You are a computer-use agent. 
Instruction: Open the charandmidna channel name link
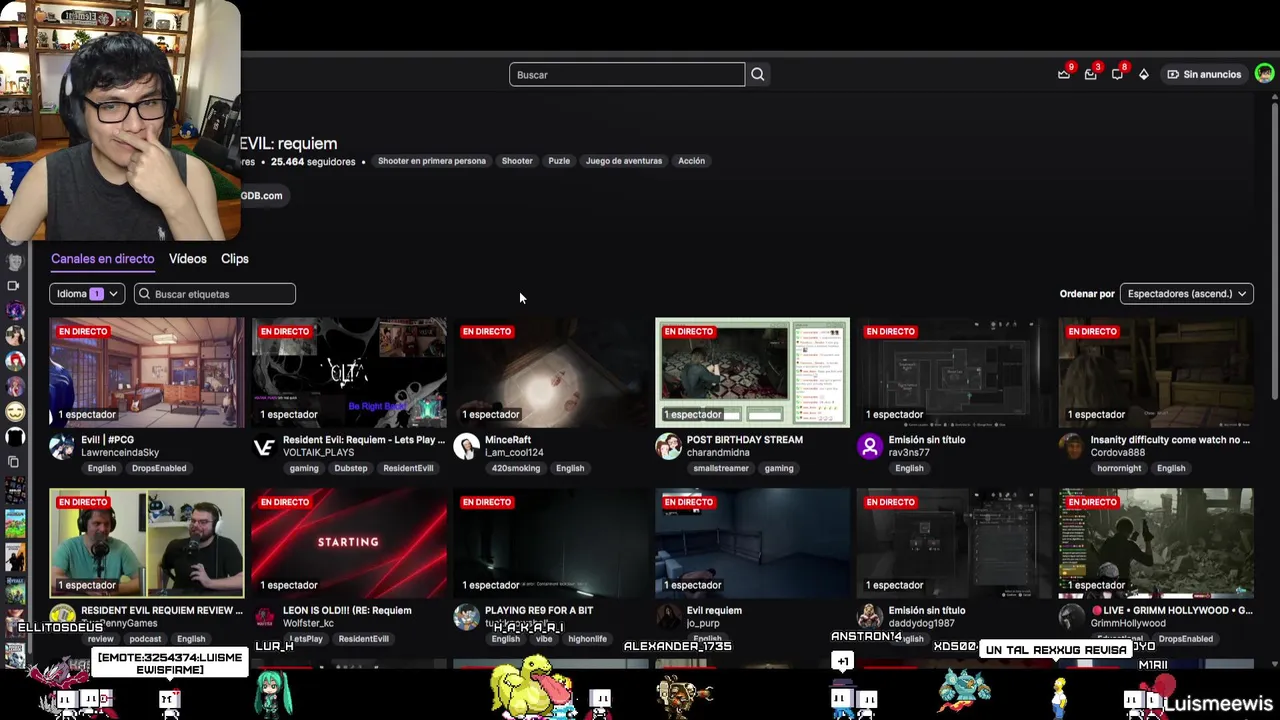pos(717,453)
